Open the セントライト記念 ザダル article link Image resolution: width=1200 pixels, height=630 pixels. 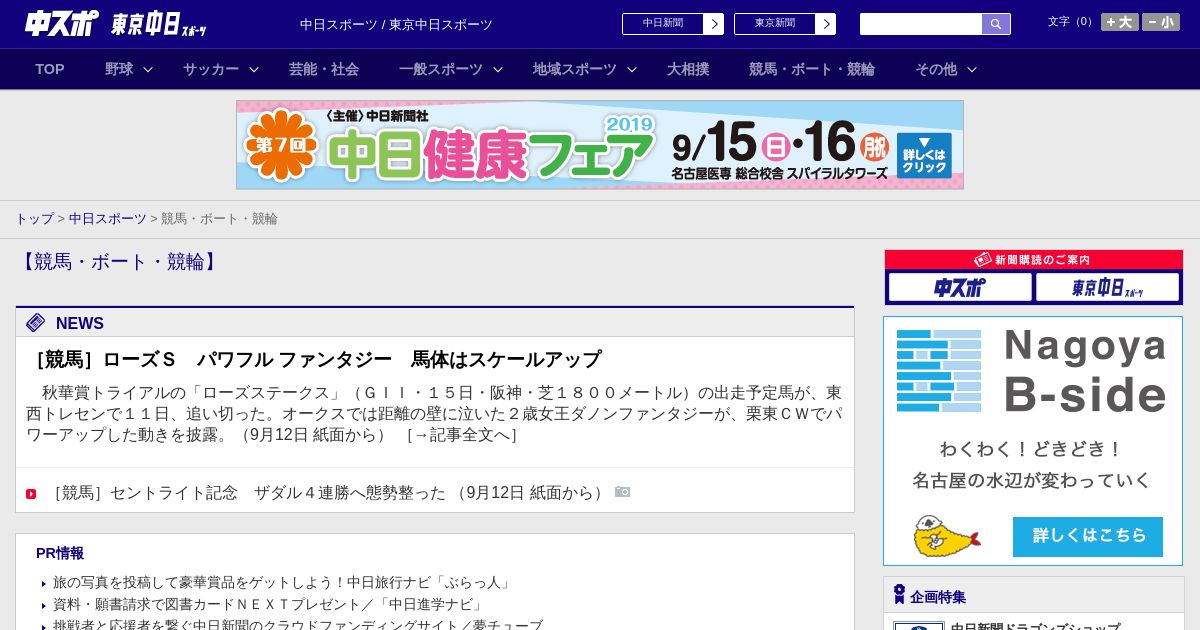click(x=329, y=493)
